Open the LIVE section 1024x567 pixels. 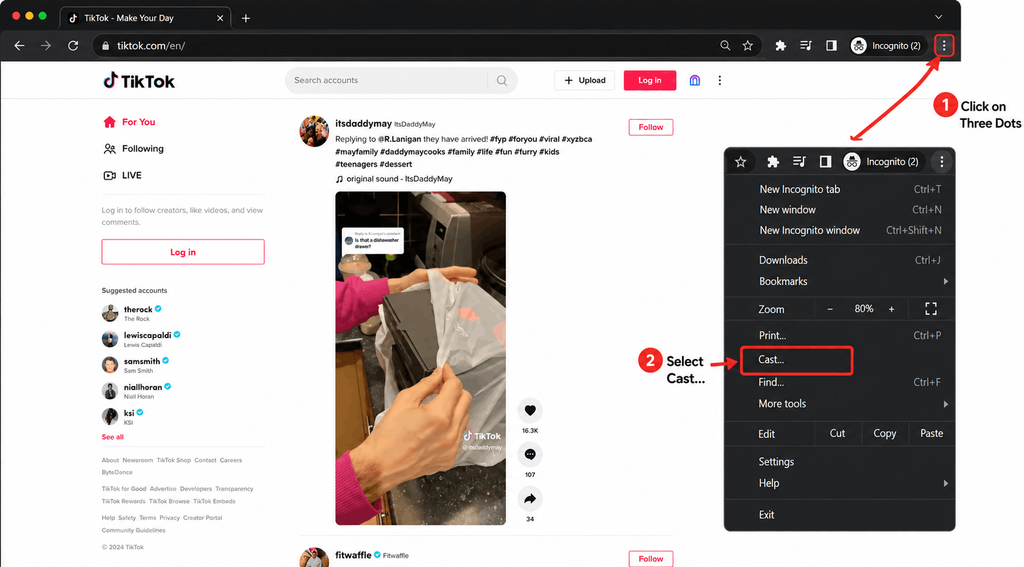click(122, 175)
